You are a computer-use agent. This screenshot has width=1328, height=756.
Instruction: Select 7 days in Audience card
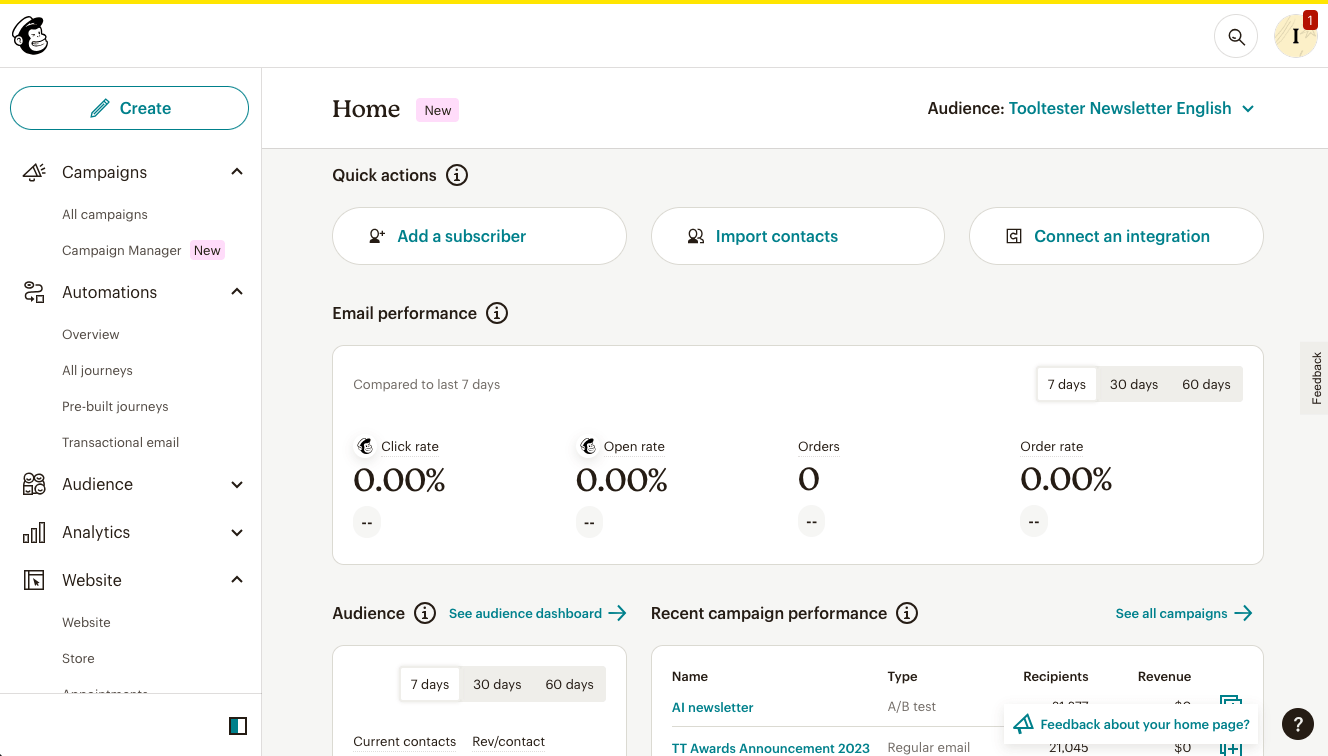click(429, 684)
